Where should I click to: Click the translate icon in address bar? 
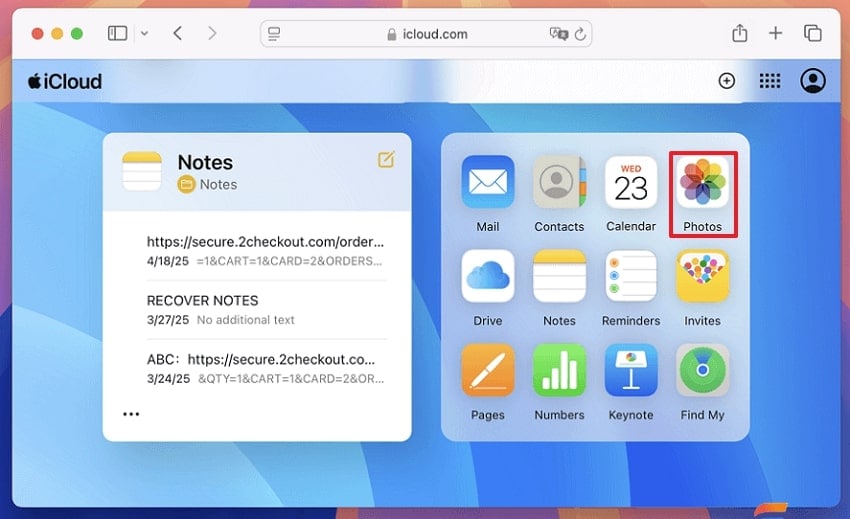point(558,34)
